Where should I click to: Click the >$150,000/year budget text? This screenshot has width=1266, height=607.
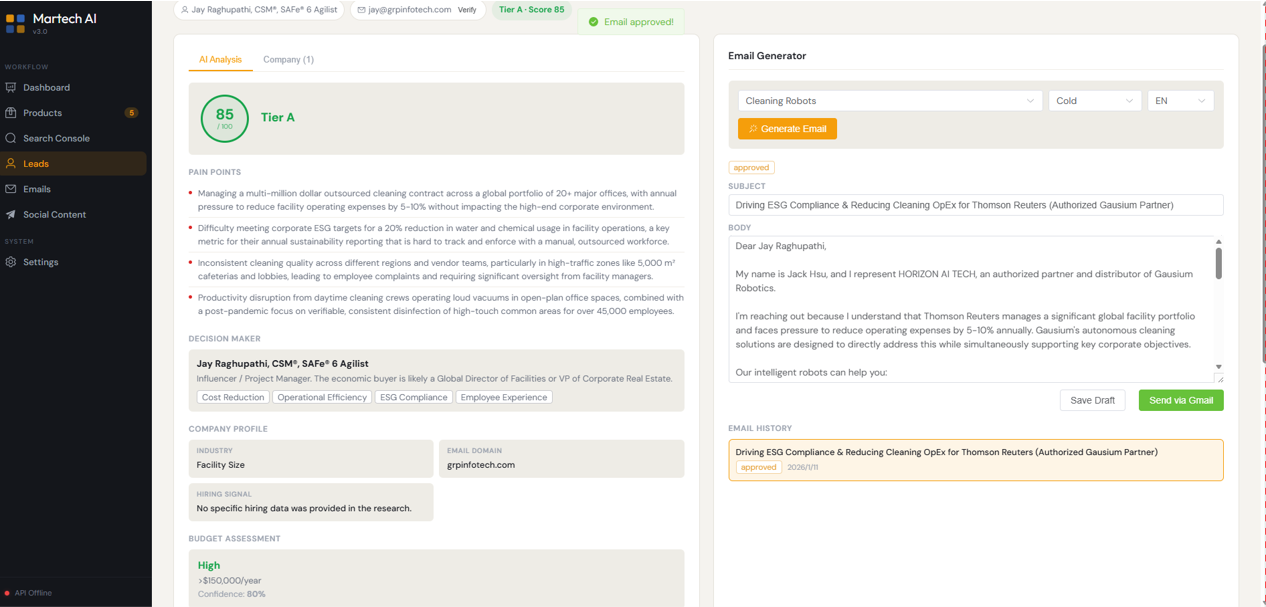[229, 580]
